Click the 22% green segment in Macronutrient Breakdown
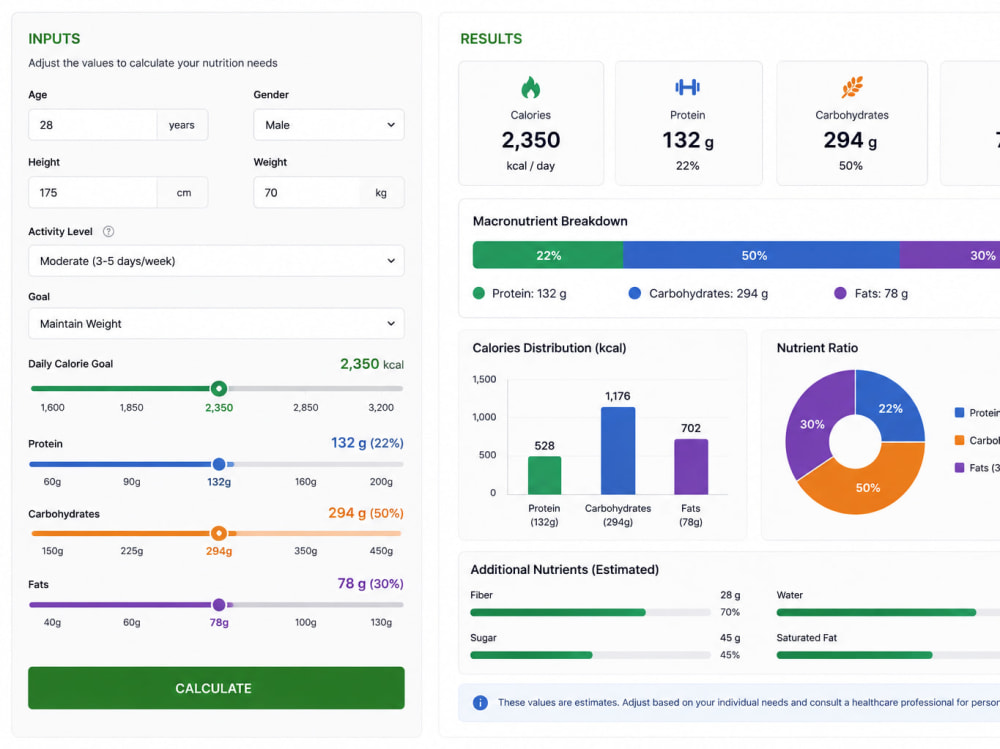The width and height of the screenshot is (1000, 749). [x=548, y=255]
